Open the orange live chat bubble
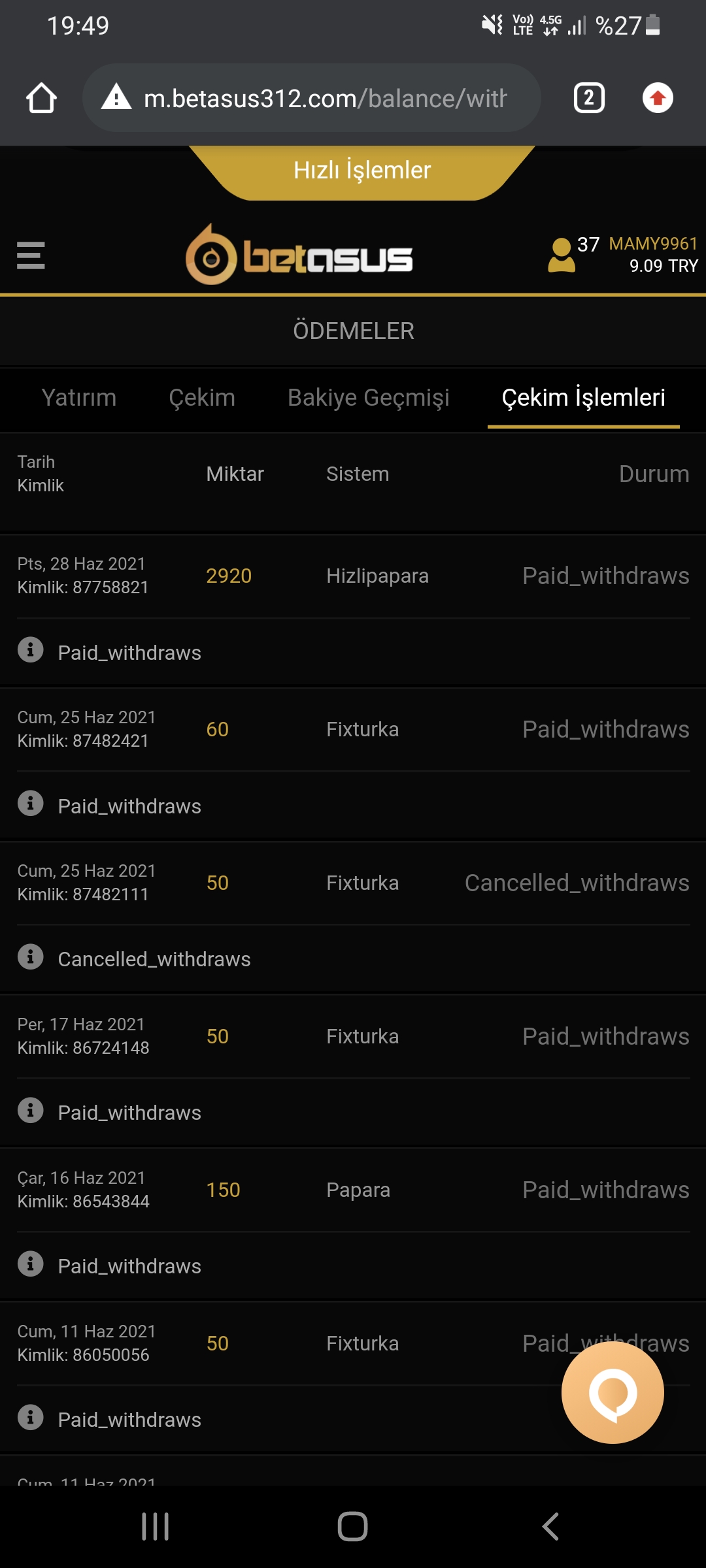The width and height of the screenshot is (706, 1568). 613,1392
